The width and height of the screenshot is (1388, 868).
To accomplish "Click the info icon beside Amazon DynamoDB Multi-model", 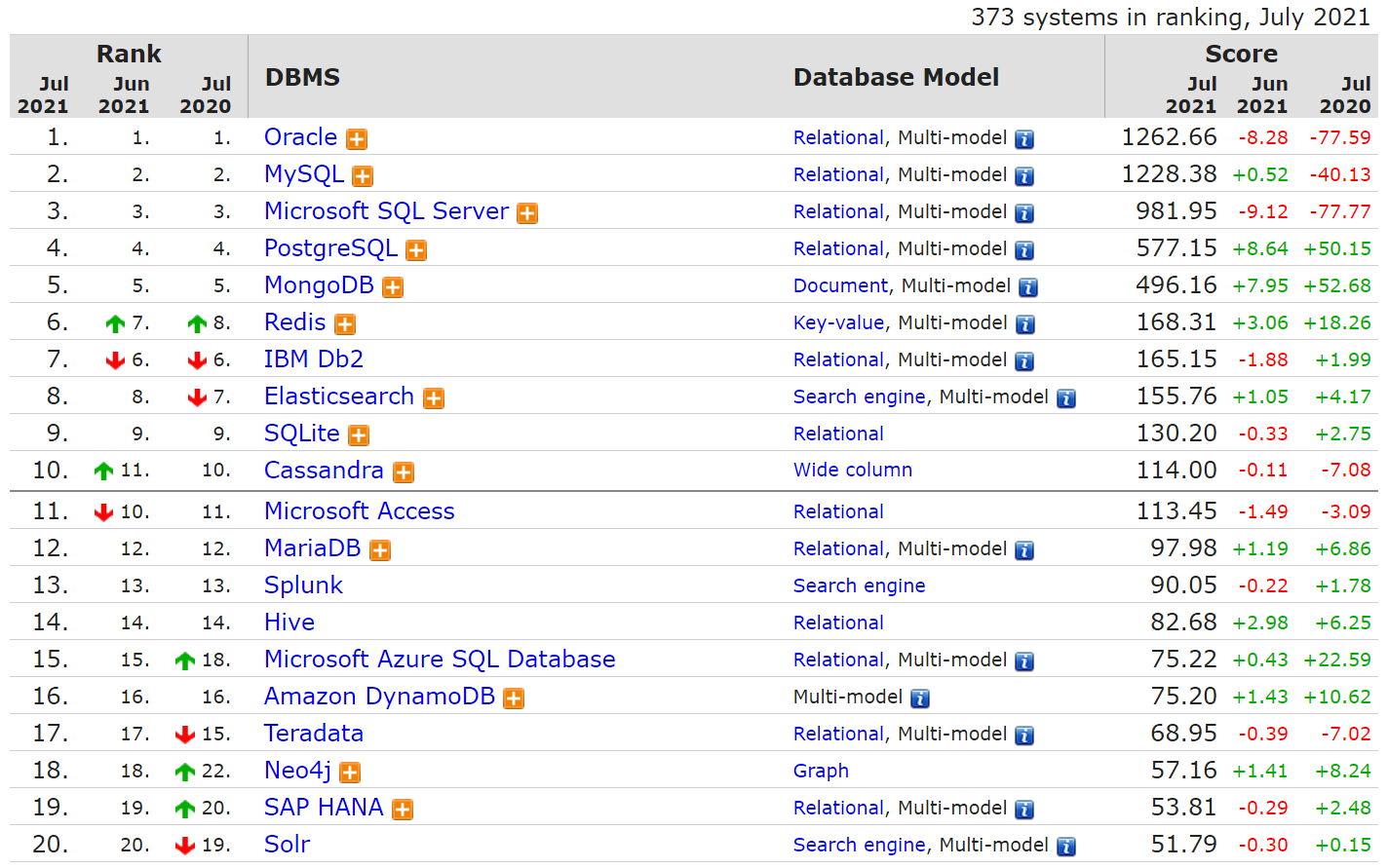I will [919, 698].
